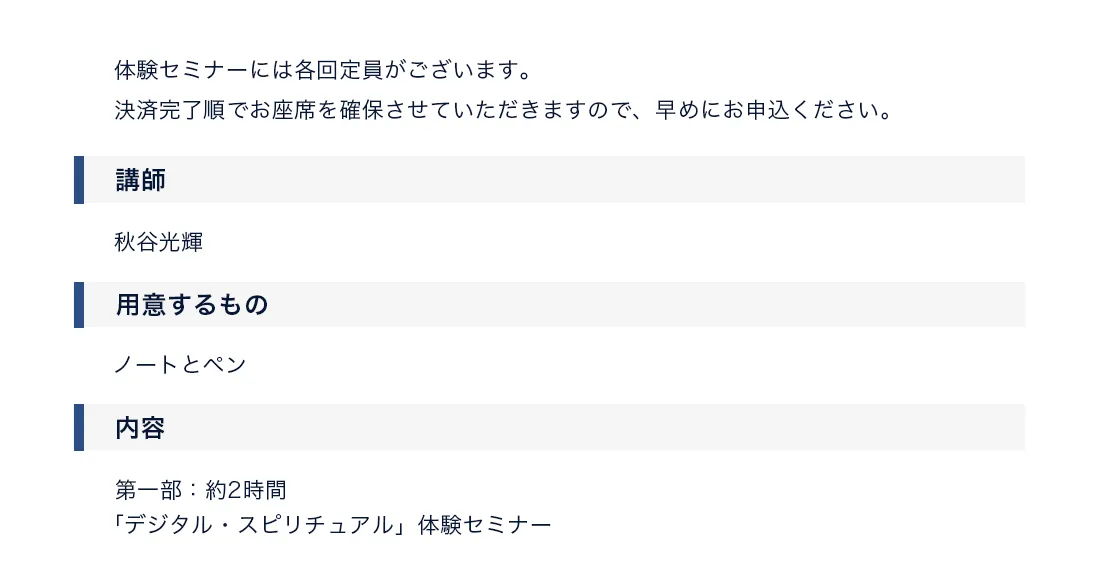This screenshot has height=587, width=1100.
Task: Click the blue accent bar beside 講師
Action: click(79, 180)
